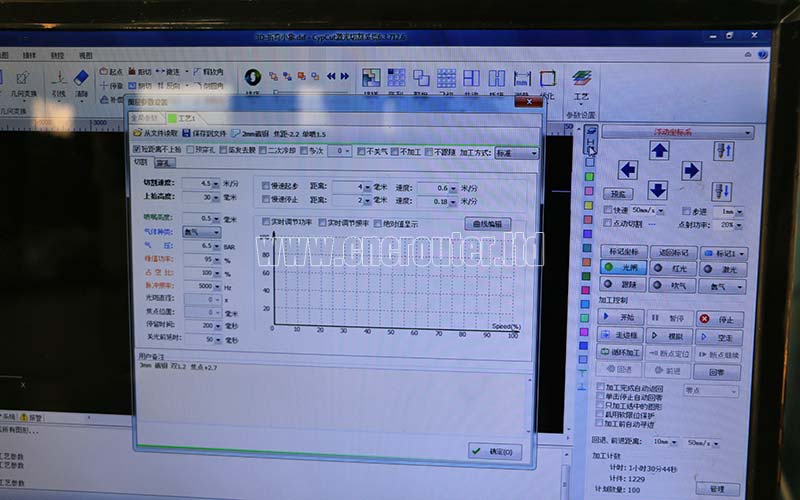
Task: Click the 开始 start processing button
Action: tap(620, 317)
